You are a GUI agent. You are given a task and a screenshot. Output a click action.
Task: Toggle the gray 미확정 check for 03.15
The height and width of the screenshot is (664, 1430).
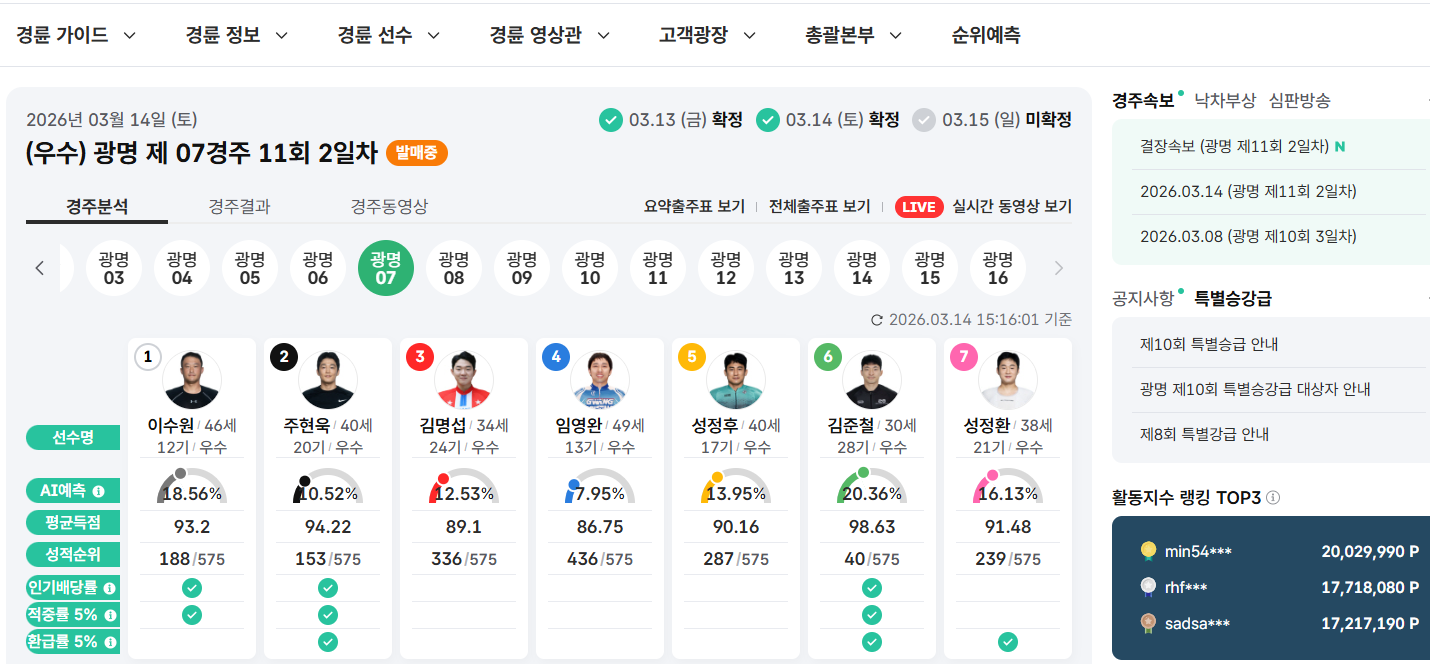click(922, 119)
